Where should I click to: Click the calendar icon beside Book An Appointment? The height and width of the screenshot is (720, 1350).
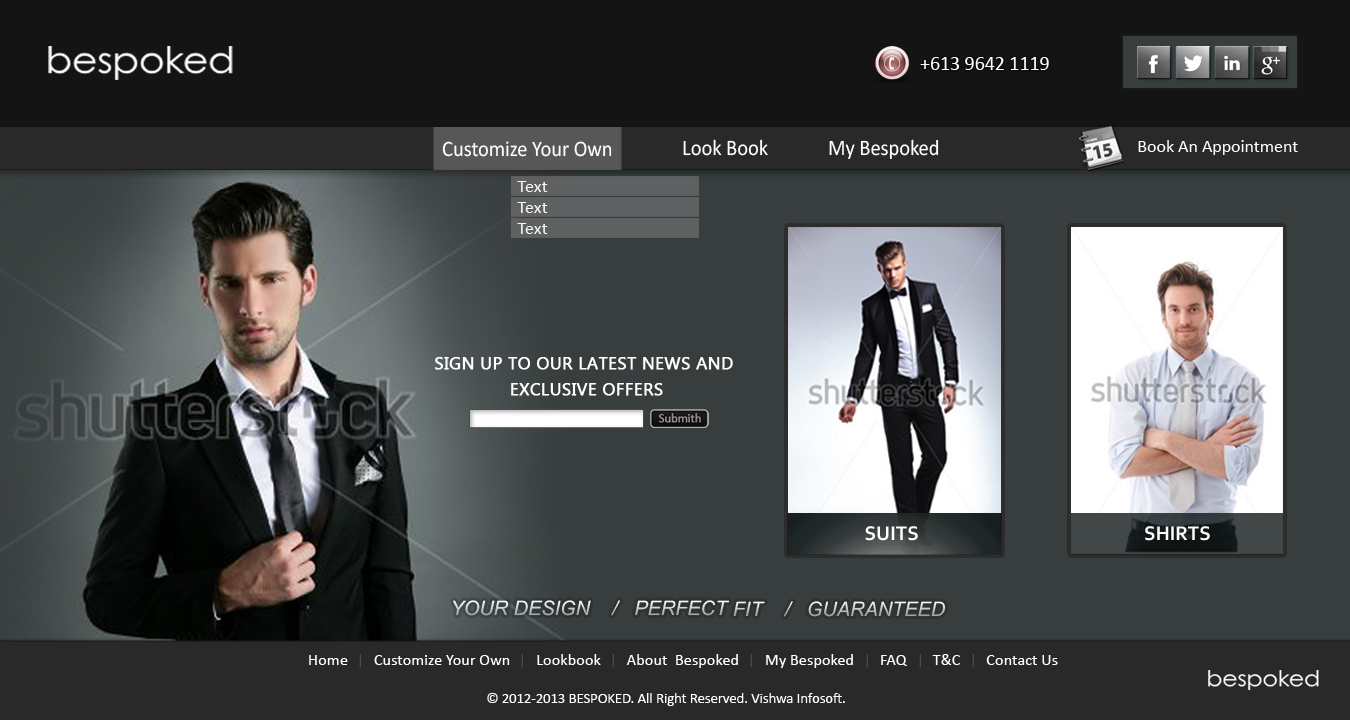pyautogui.click(x=1101, y=148)
